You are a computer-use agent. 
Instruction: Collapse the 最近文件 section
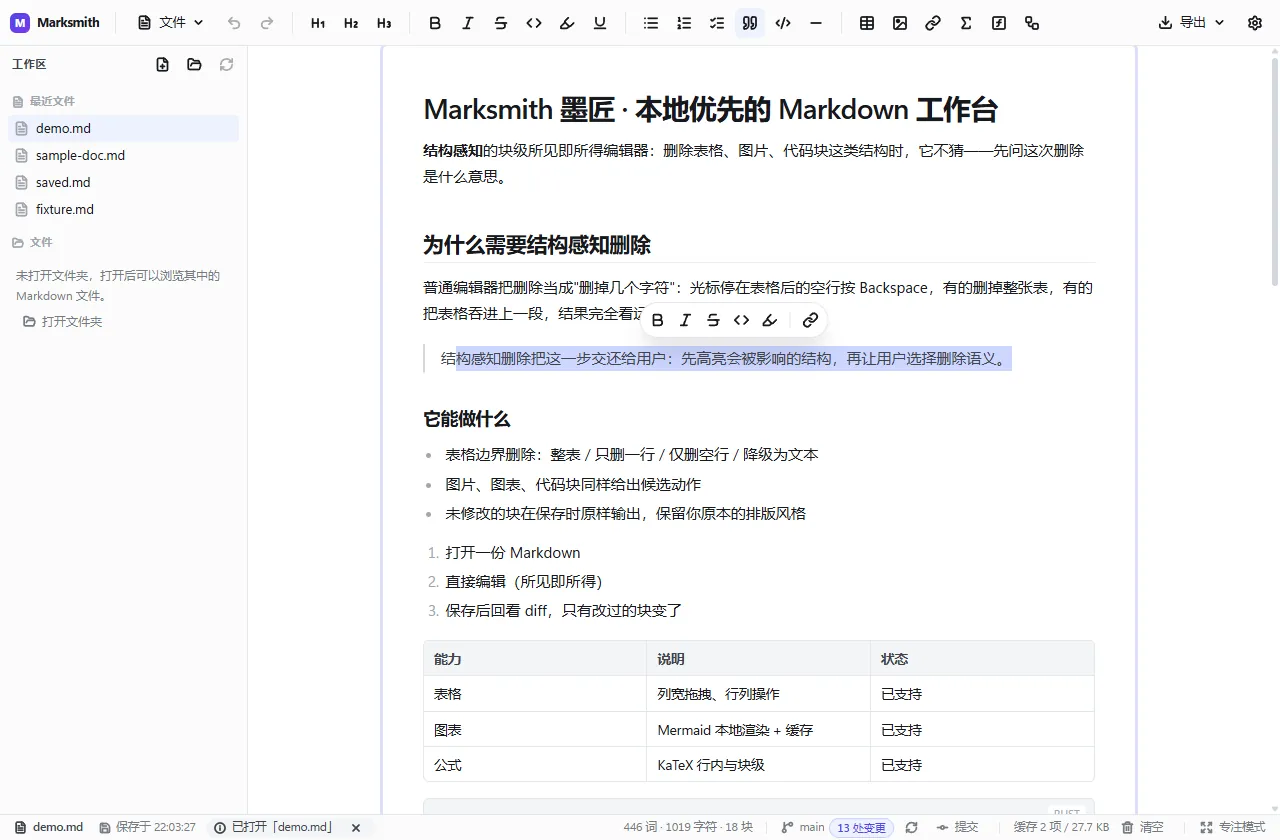pos(44,101)
